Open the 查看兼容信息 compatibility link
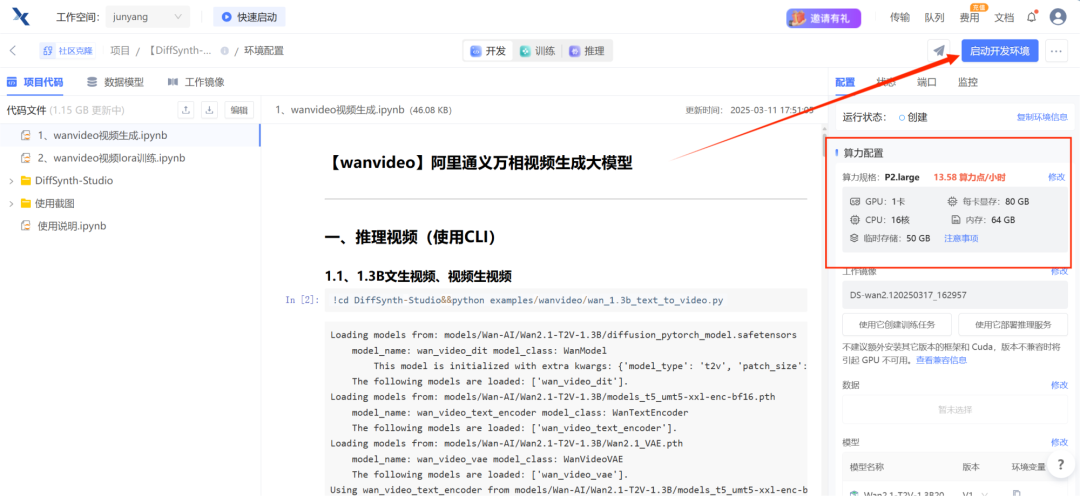This screenshot has height=496, width=1080. pos(941,360)
